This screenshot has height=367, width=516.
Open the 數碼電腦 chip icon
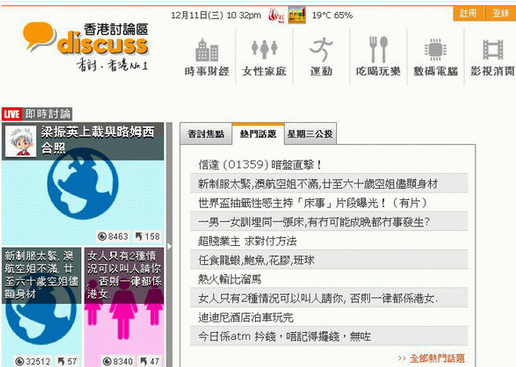click(x=435, y=50)
